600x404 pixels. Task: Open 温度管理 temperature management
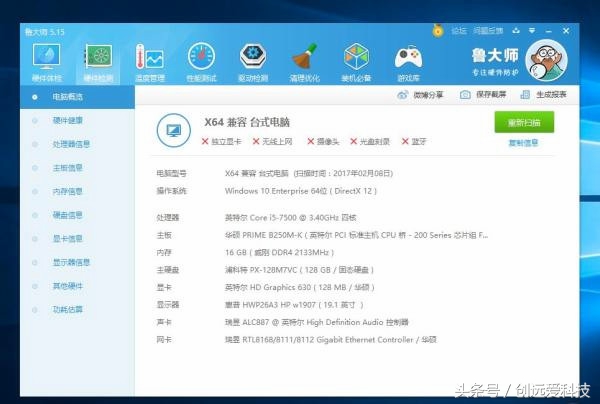tap(150, 63)
